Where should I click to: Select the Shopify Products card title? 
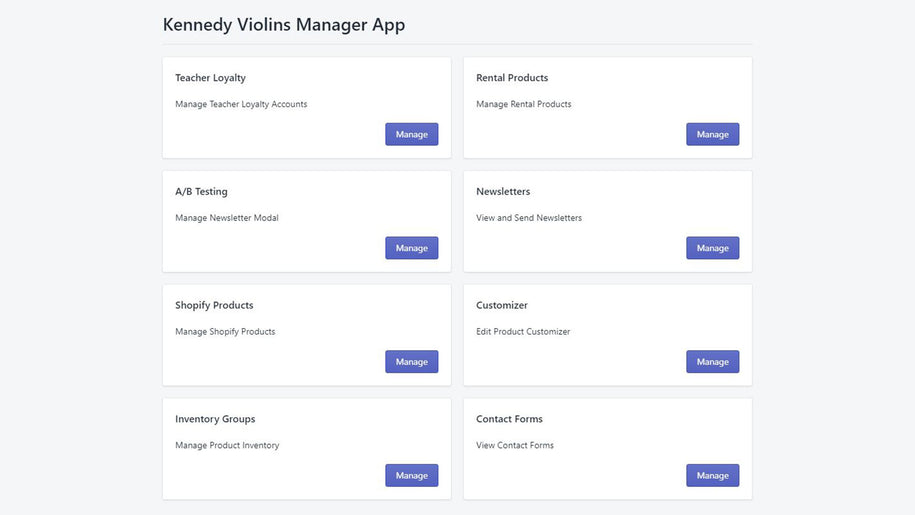(214, 306)
